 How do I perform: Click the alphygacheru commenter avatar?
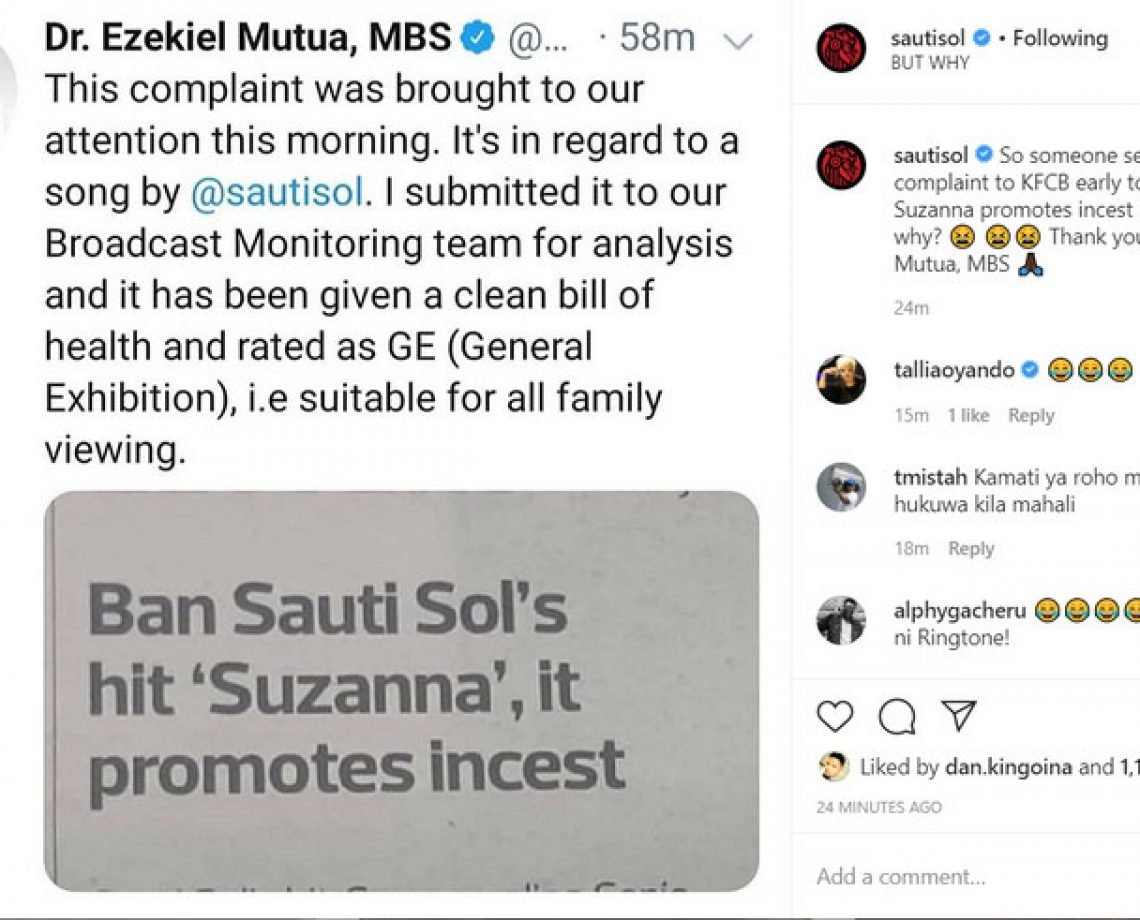click(840, 621)
